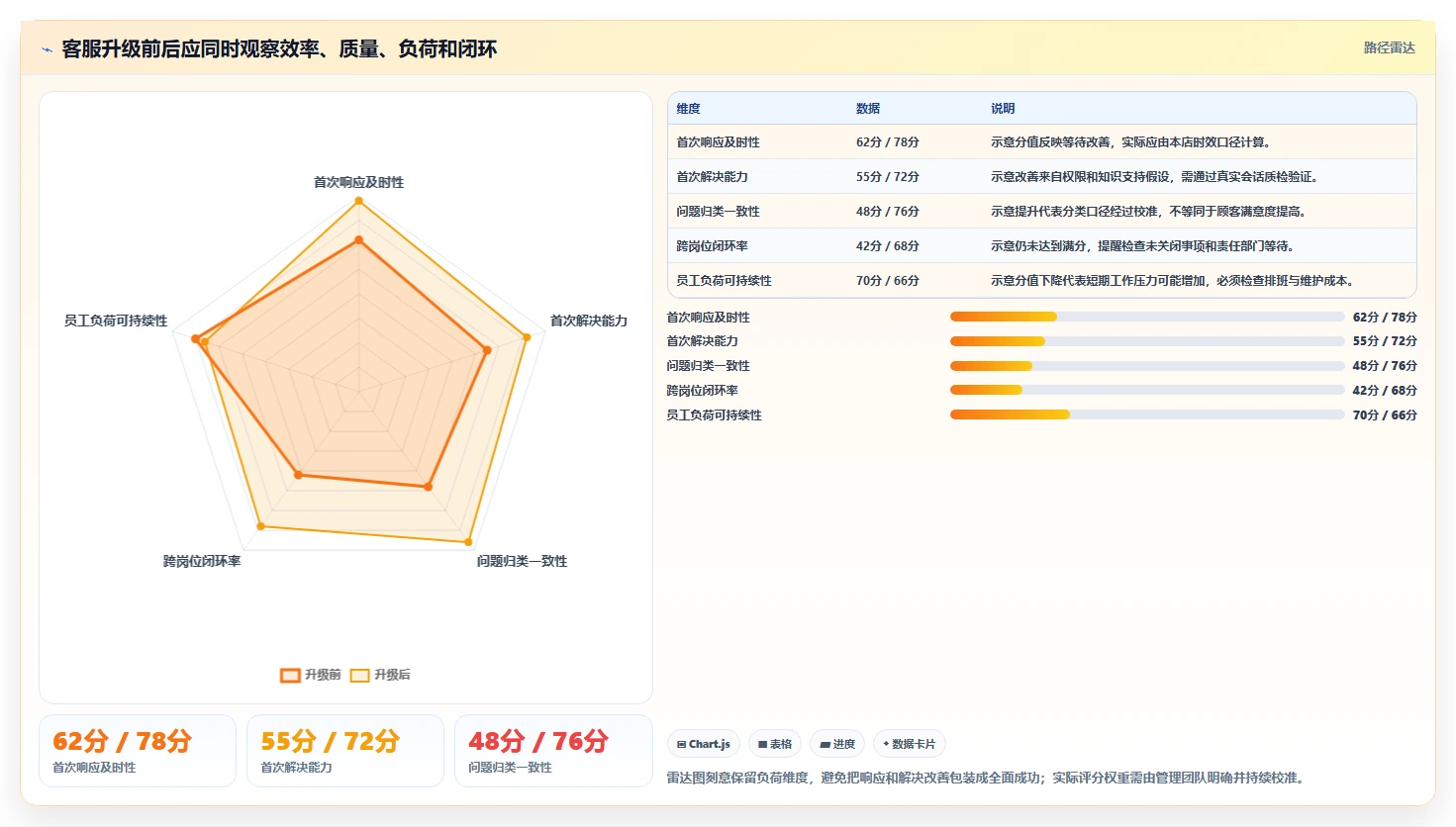Click the 问题归类一致性 radar axis label

pyautogui.click(x=522, y=561)
